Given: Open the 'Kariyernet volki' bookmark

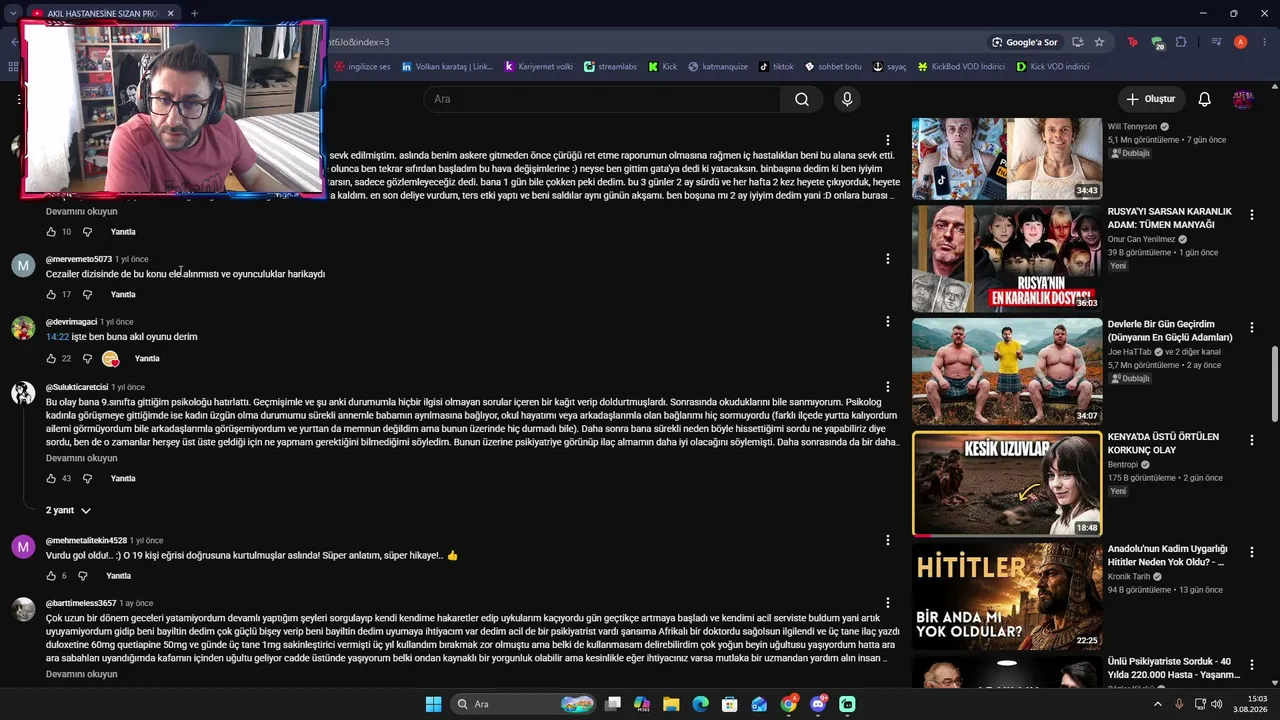Looking at the screenshot, I should tap(538, 67).
